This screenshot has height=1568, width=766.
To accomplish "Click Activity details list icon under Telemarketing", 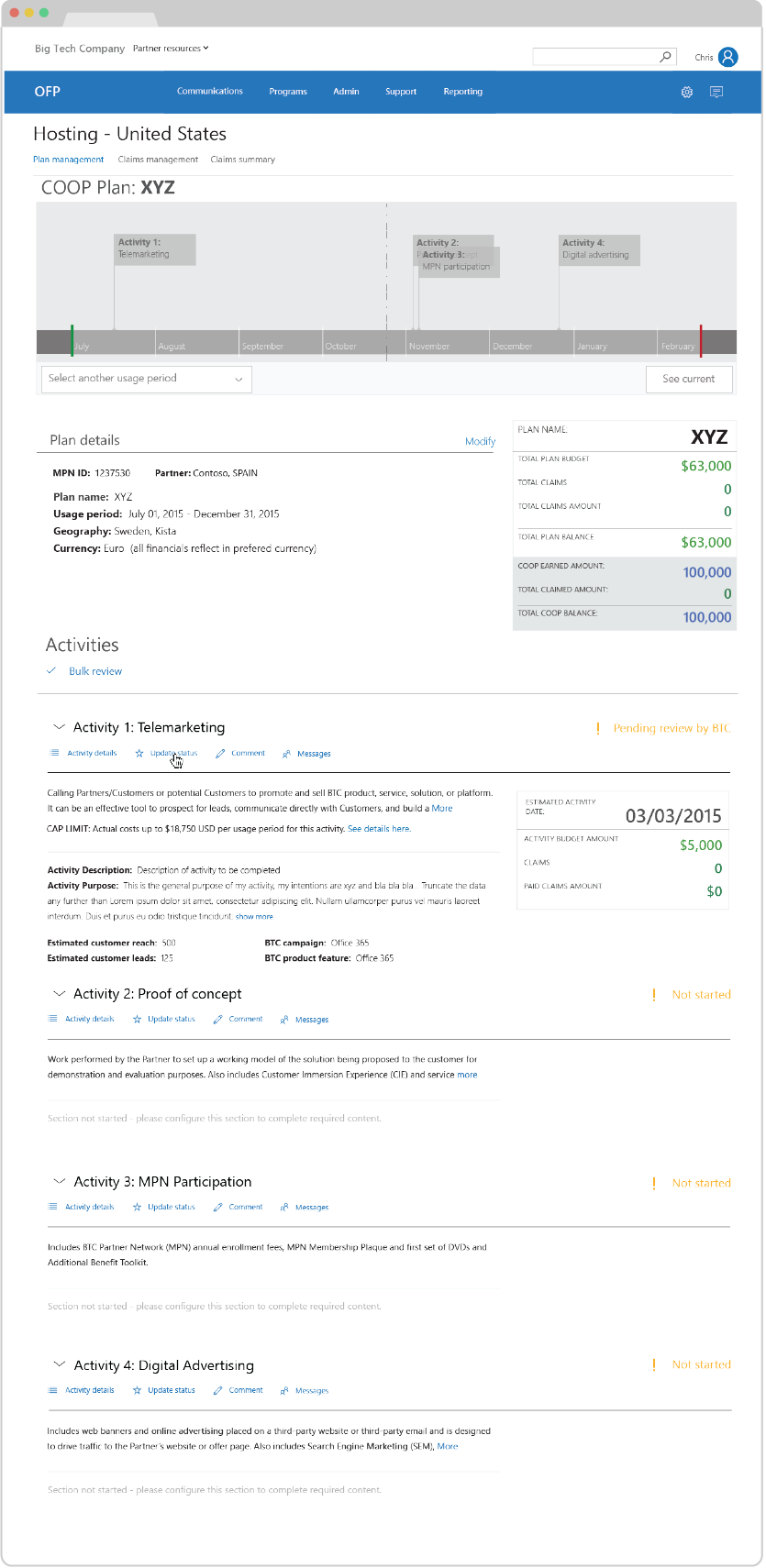I will pyautogui.click(x=54, y=753).
